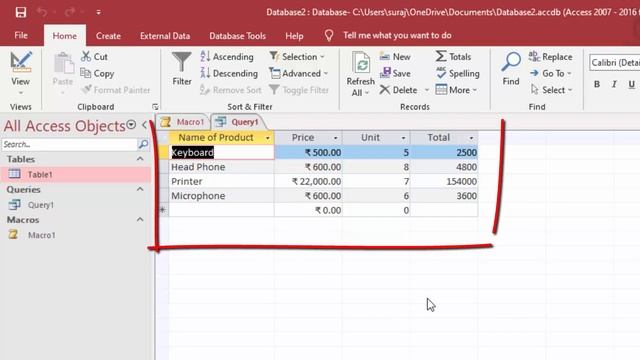Open the Unit column filter arrow

pos(403,138)
